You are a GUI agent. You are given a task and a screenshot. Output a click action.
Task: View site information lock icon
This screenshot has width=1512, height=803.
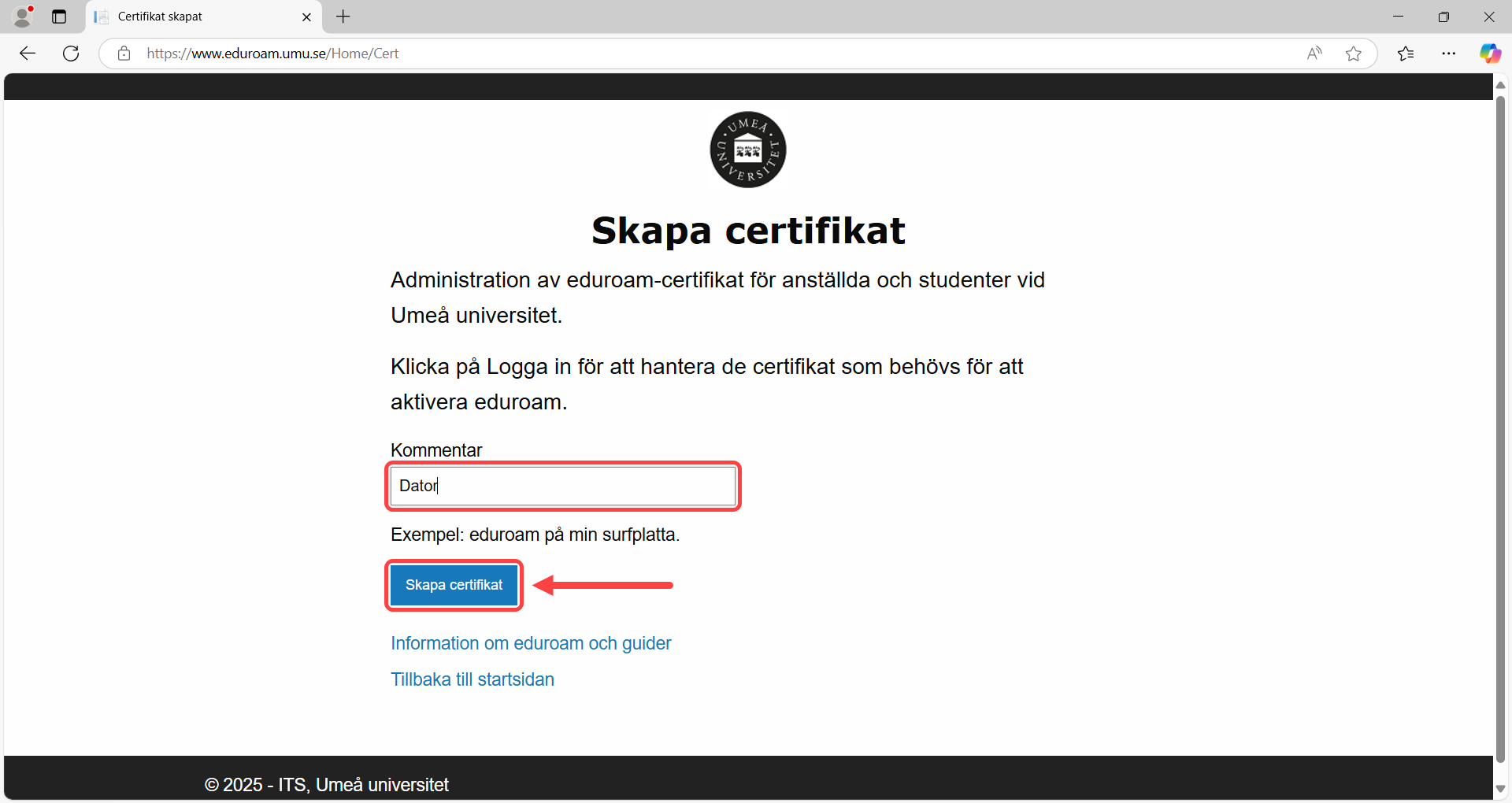click(124, 54)
